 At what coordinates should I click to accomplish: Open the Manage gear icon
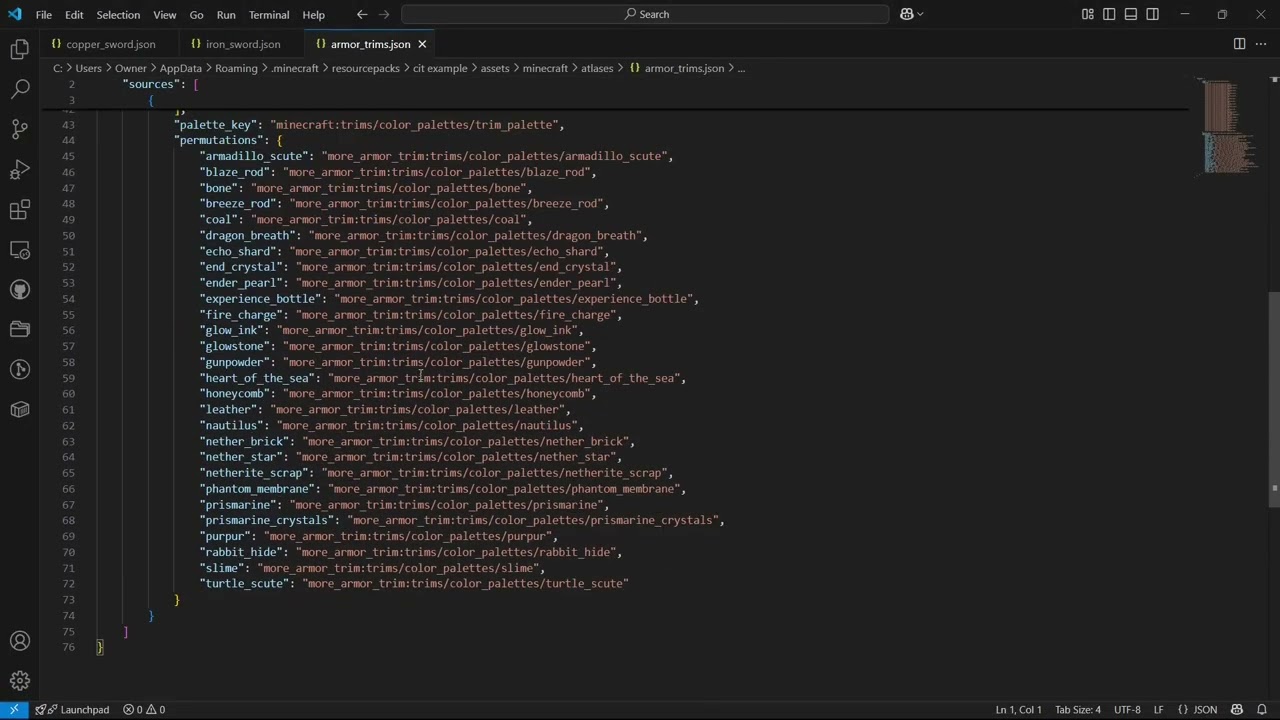click(x=20, y=681)
